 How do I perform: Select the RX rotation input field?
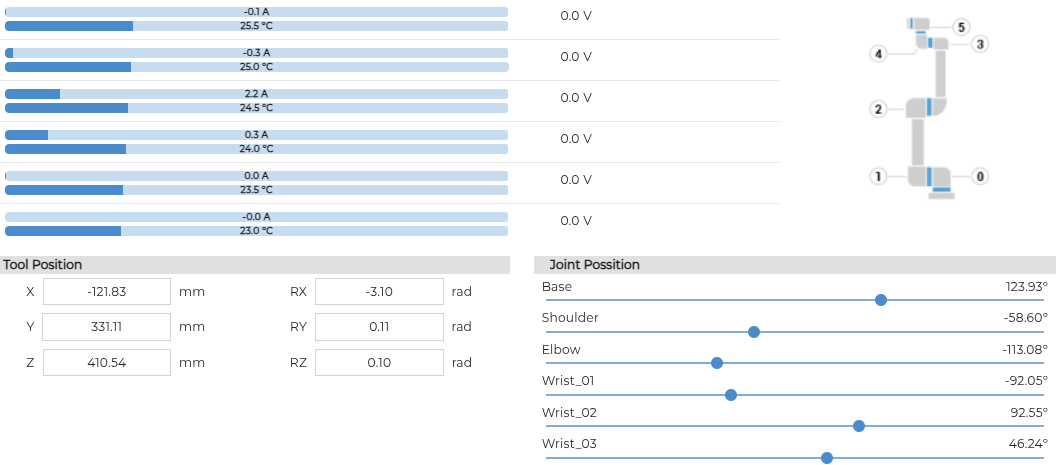379,292
